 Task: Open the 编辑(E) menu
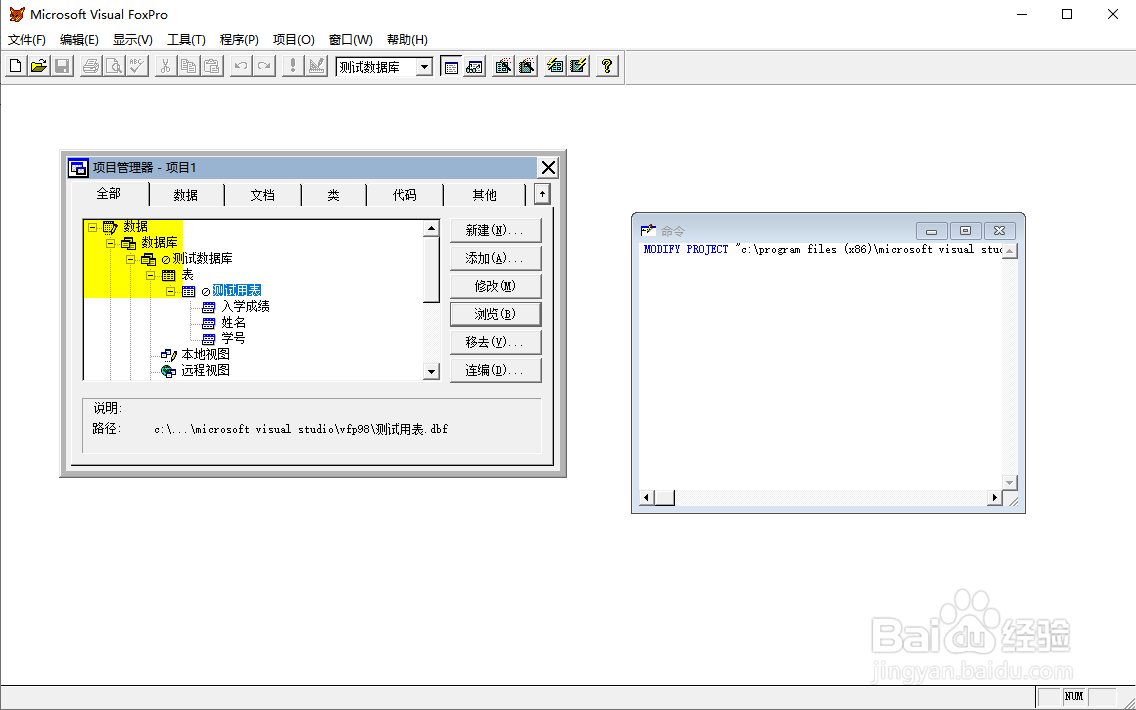click(79, 40)
